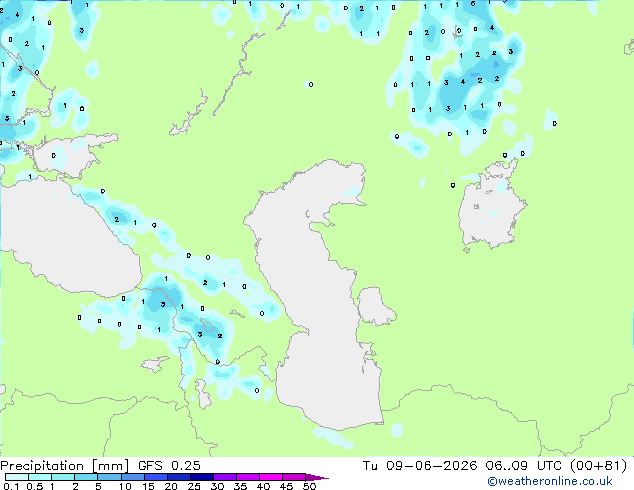Select the 2–5 mm legend color swatch
Screen dimensions: 634x490
coord(86,477)
